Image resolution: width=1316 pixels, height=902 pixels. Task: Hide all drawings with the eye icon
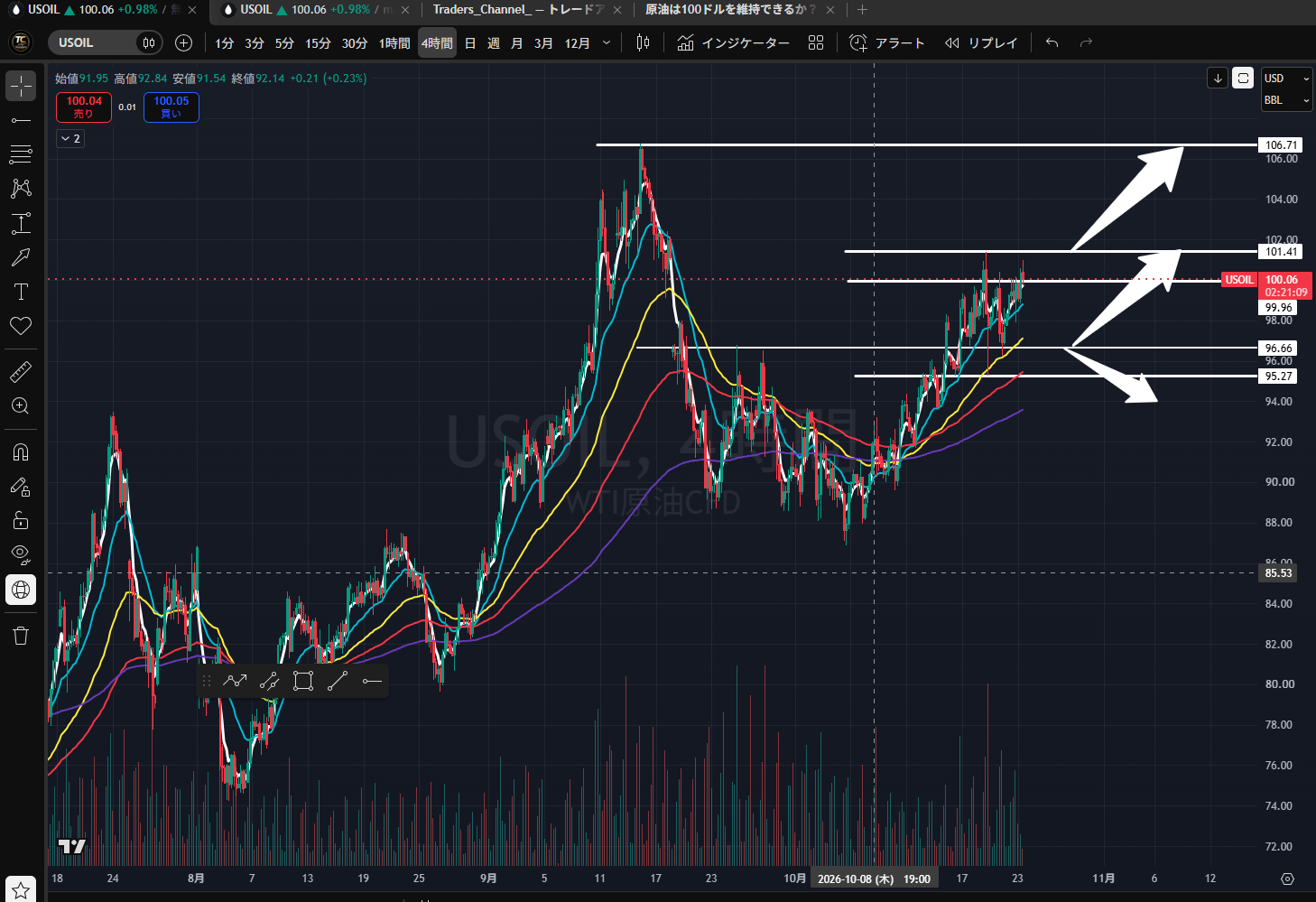[21, 554]
